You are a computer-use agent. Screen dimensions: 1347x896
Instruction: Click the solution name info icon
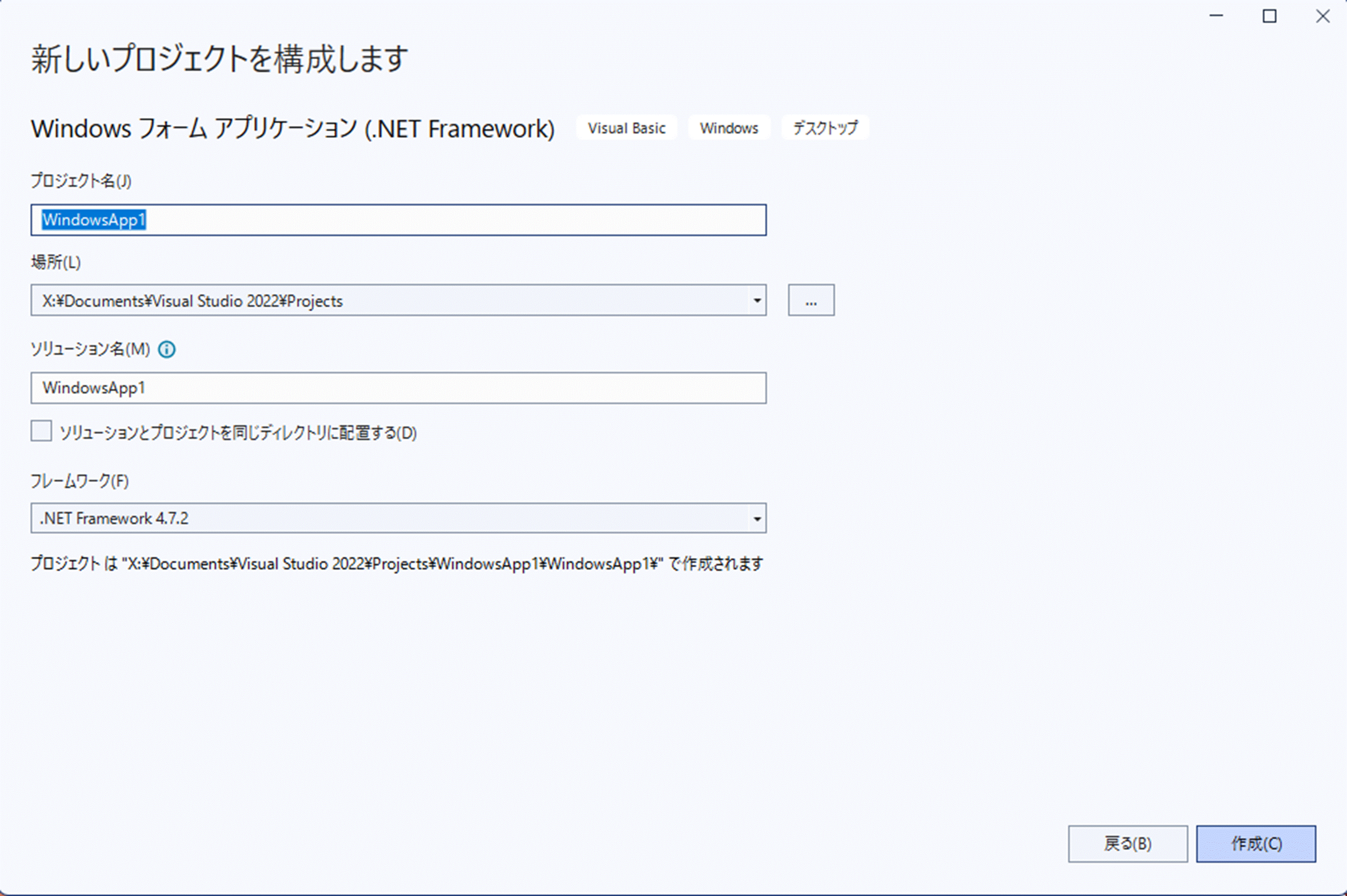167,349
